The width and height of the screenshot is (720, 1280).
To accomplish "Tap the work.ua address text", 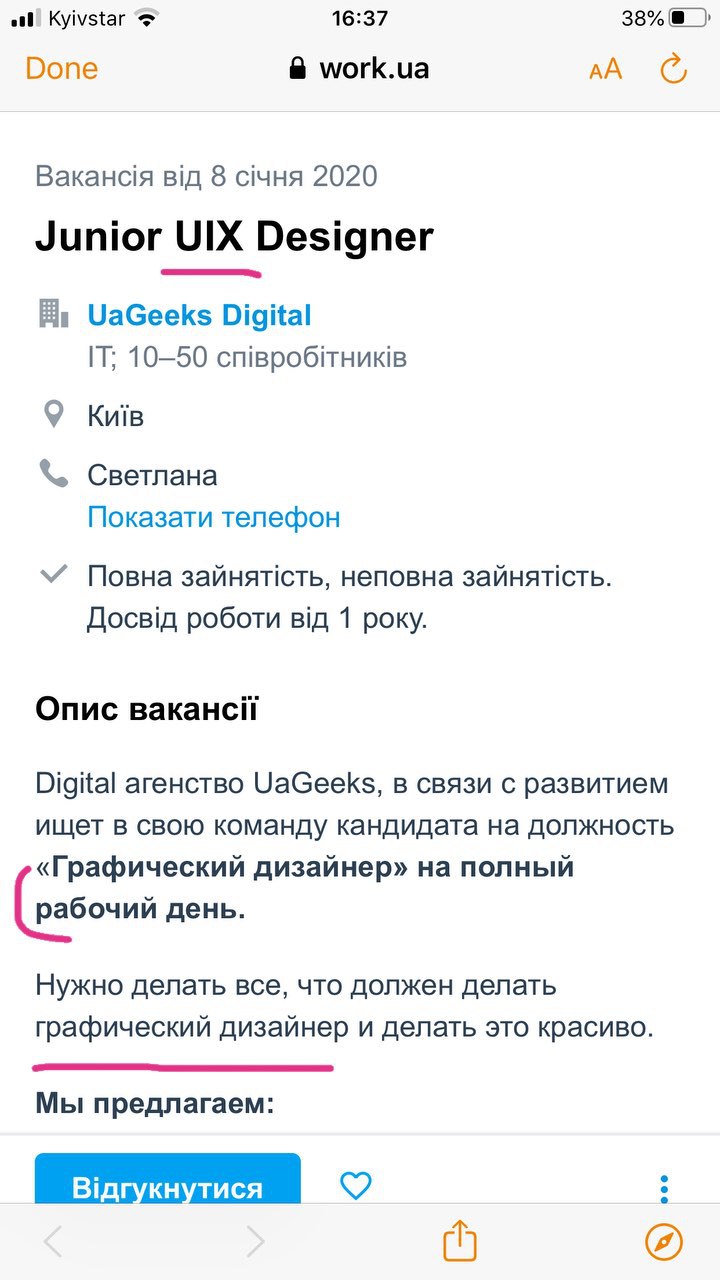I will 374,68.
